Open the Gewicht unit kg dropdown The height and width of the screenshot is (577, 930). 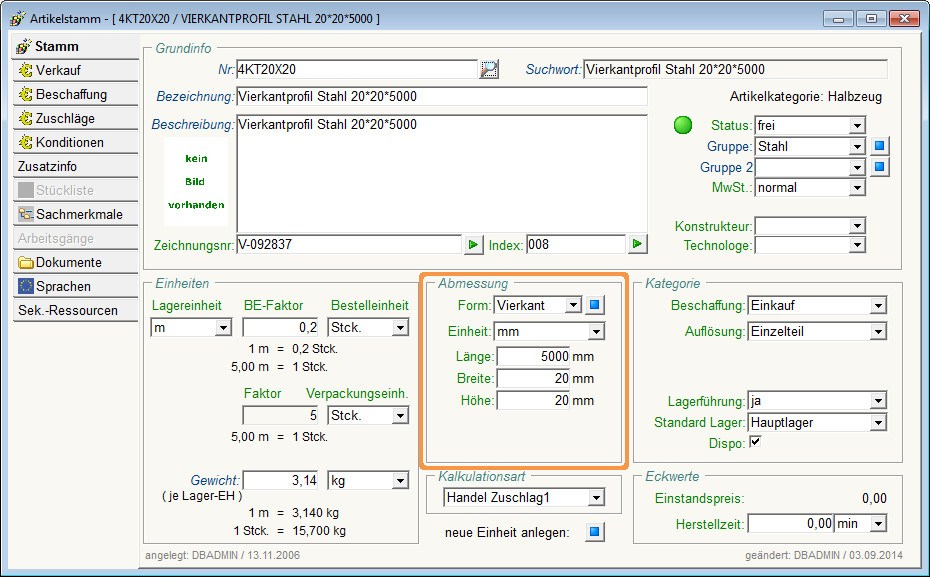pos(400,480)
